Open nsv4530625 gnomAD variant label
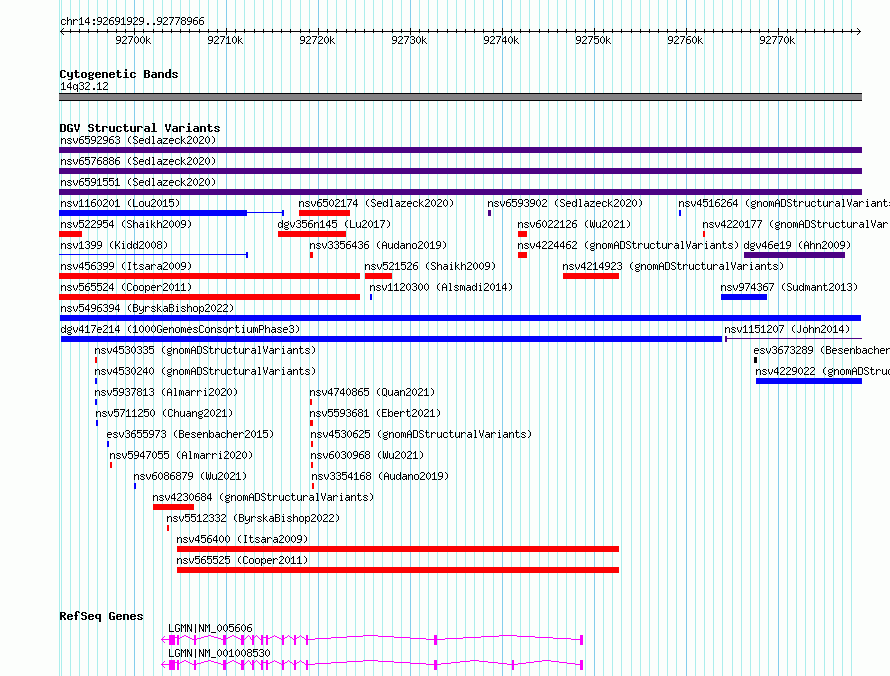This screenshot has height=676, width=890. [x=421, y=434]
